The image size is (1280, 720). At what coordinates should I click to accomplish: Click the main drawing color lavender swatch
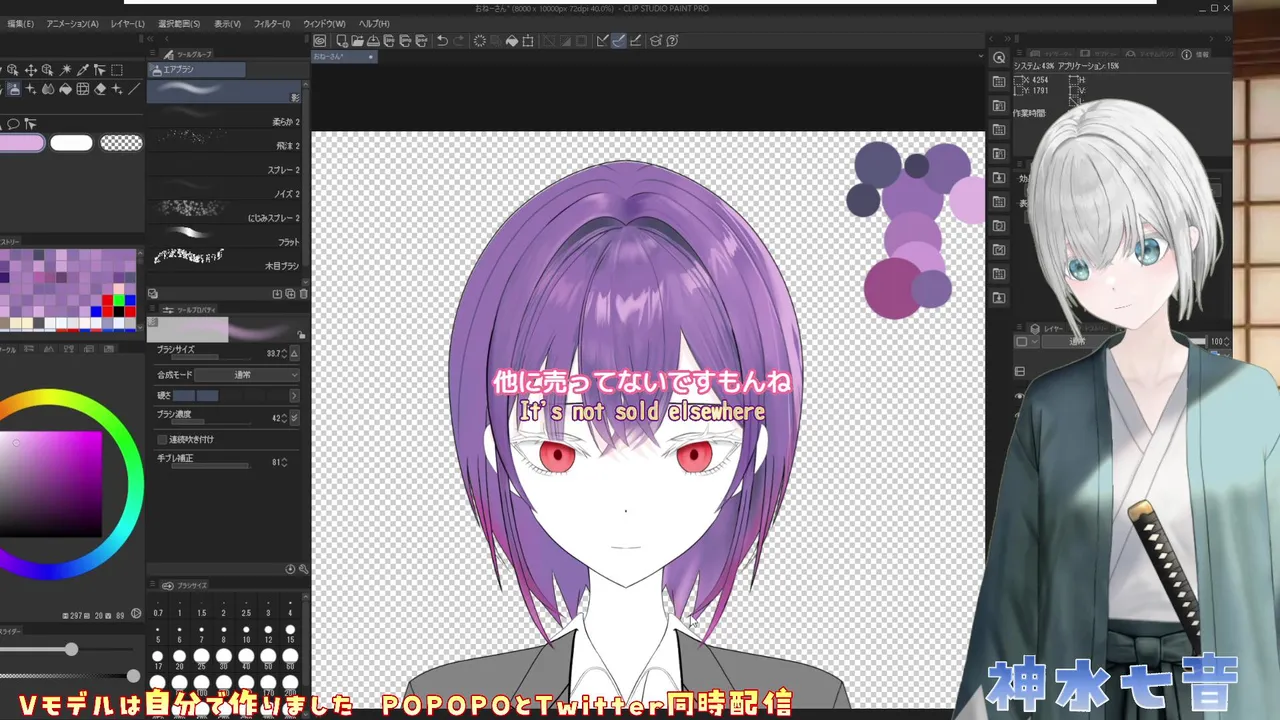(22, 143)
